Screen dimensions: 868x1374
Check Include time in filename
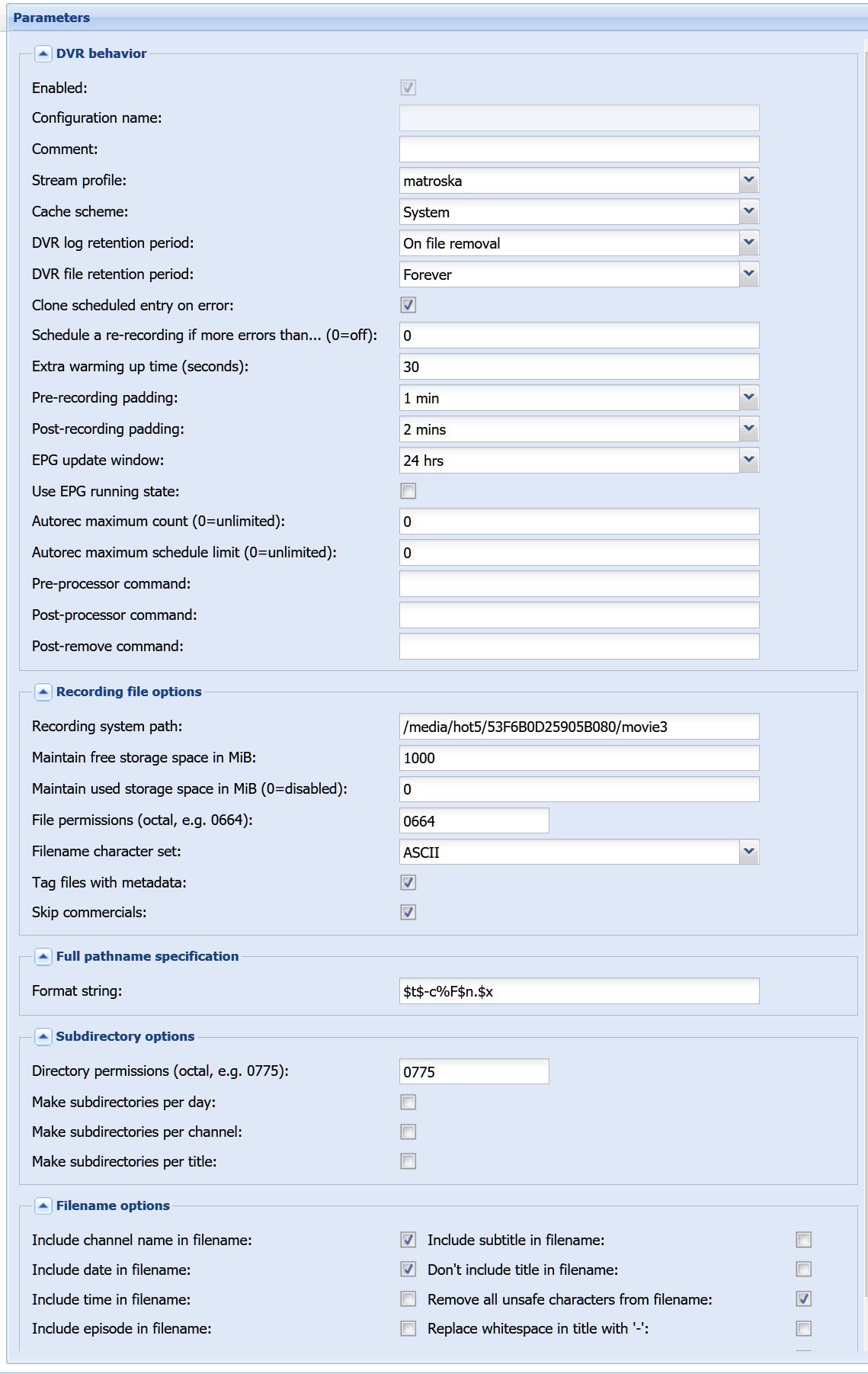coord(408,1299)
